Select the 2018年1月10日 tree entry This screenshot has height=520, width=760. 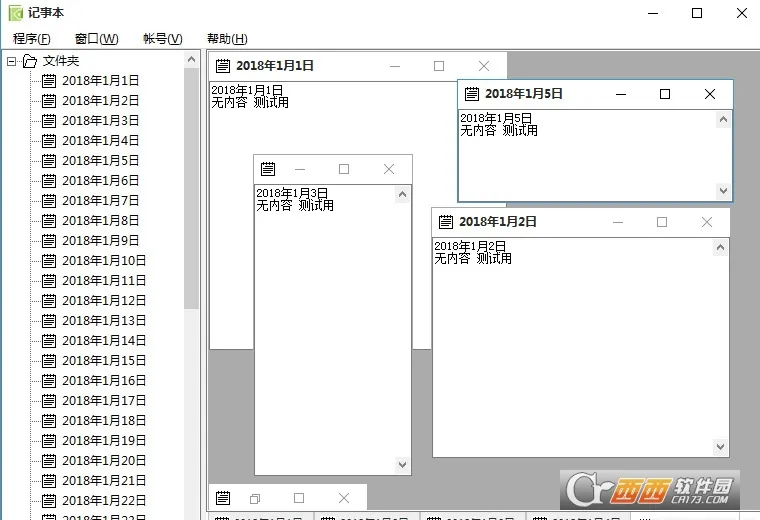click(104, 261)
